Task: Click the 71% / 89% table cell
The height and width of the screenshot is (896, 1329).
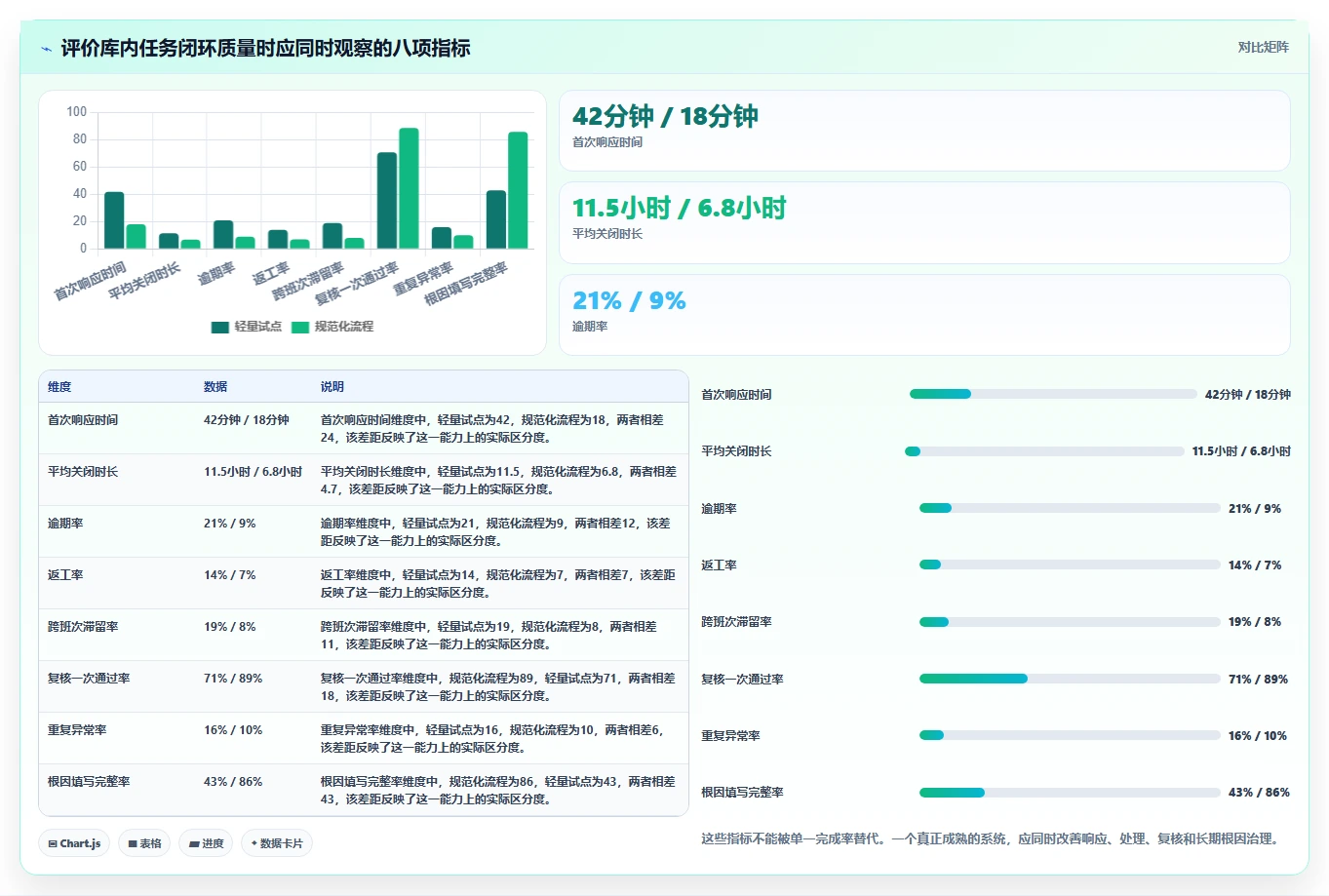Action: click(x=233, y=679)
